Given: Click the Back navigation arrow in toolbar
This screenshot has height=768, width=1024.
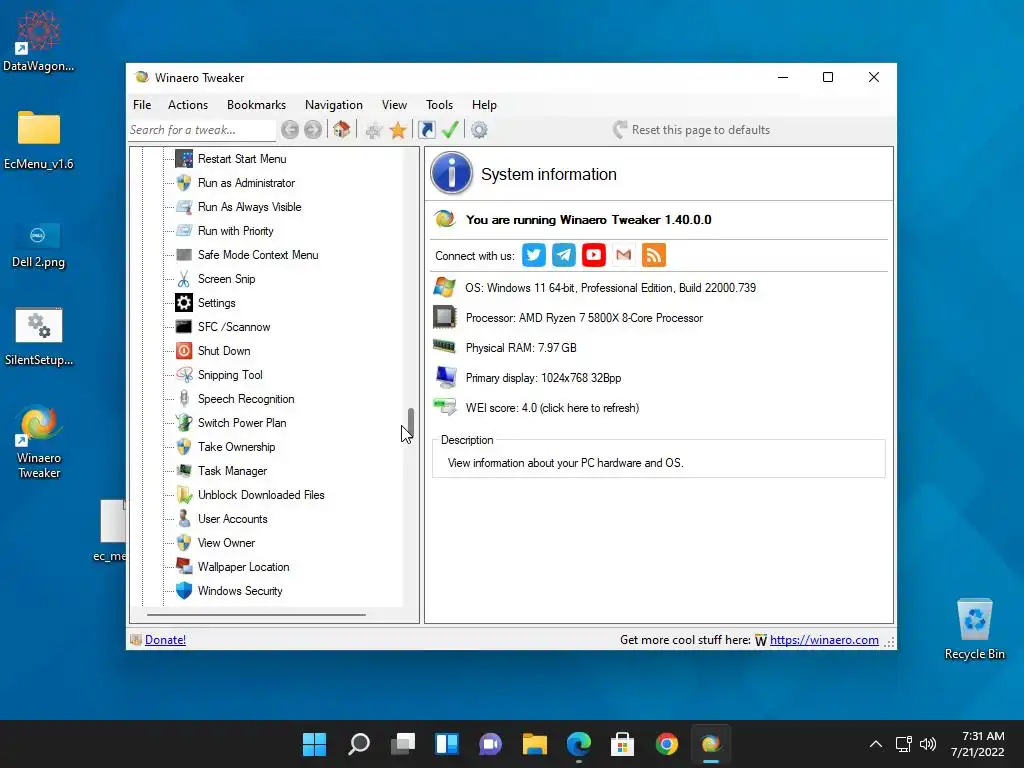Looking at the screenshot, I should pos(290,130).
